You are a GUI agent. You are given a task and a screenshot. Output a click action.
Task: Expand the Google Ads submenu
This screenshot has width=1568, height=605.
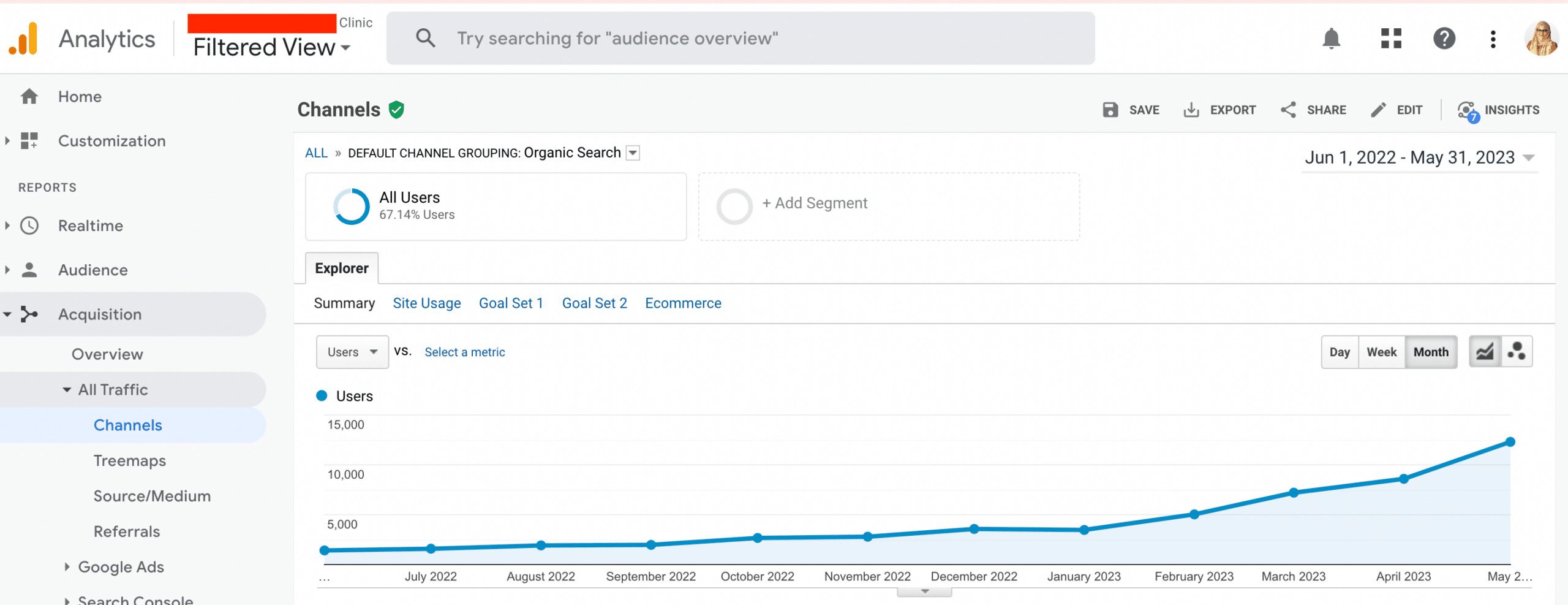[67, 567]
